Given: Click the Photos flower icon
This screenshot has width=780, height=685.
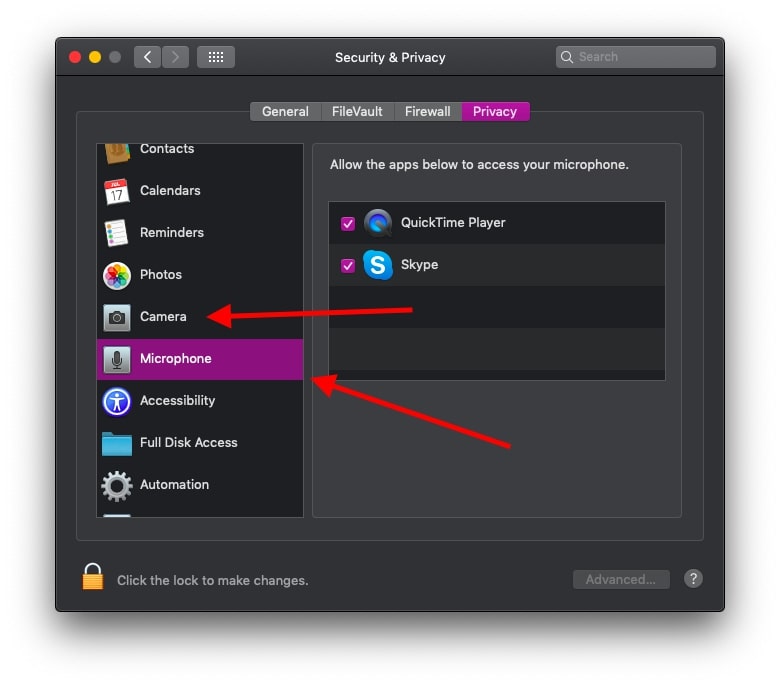Looking at the screenshot, I should click(x=116, y=275).
